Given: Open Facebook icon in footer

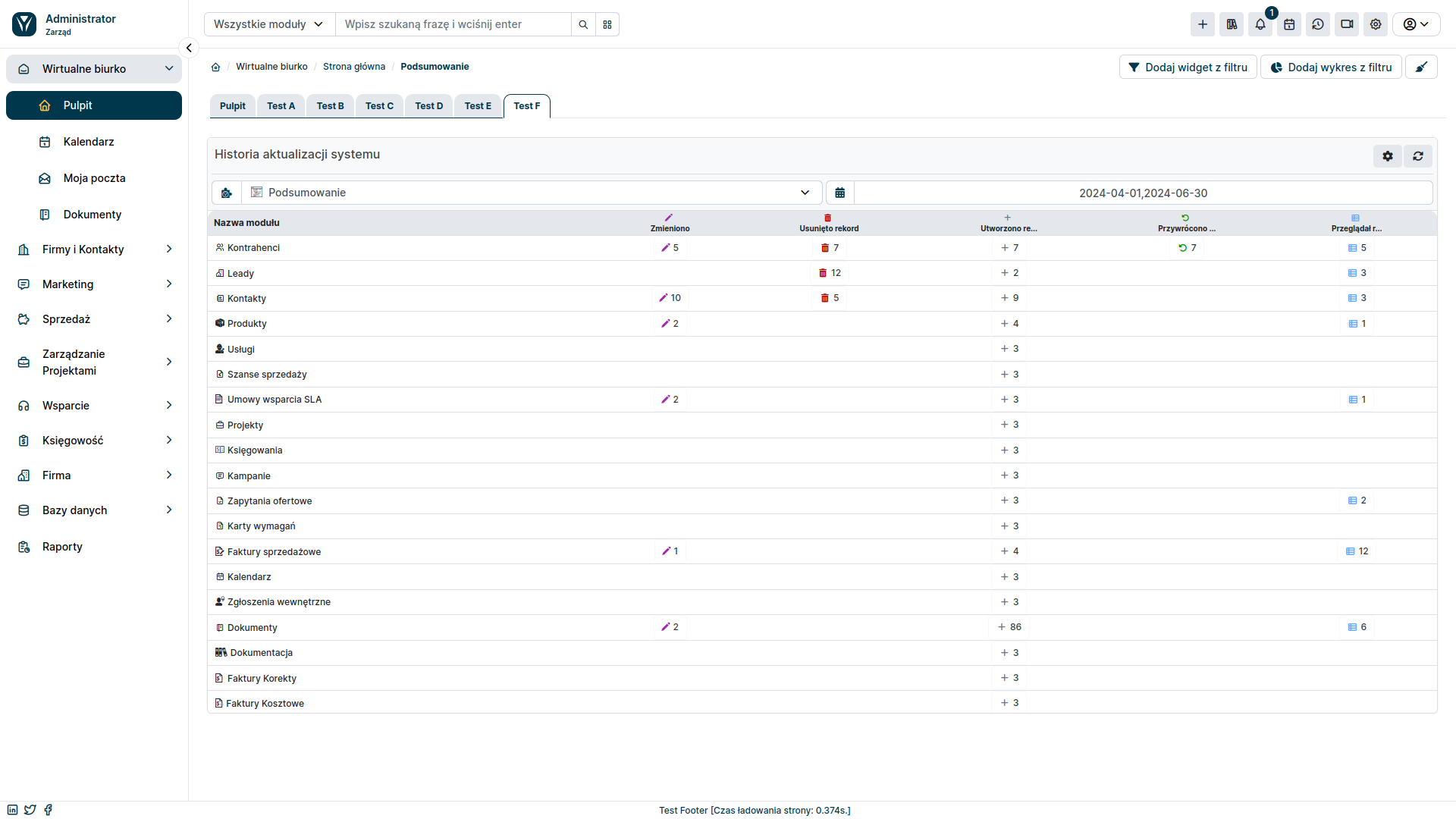Looking at the screenshot, I should click(x=49, y=810).
